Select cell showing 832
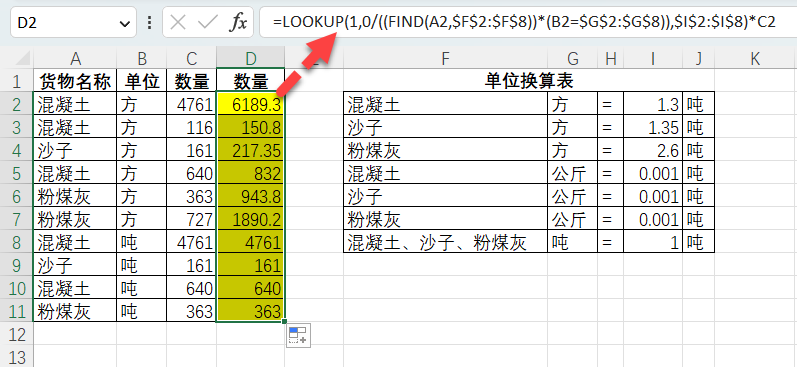This screenshot has height=367, width=797. 251,173
